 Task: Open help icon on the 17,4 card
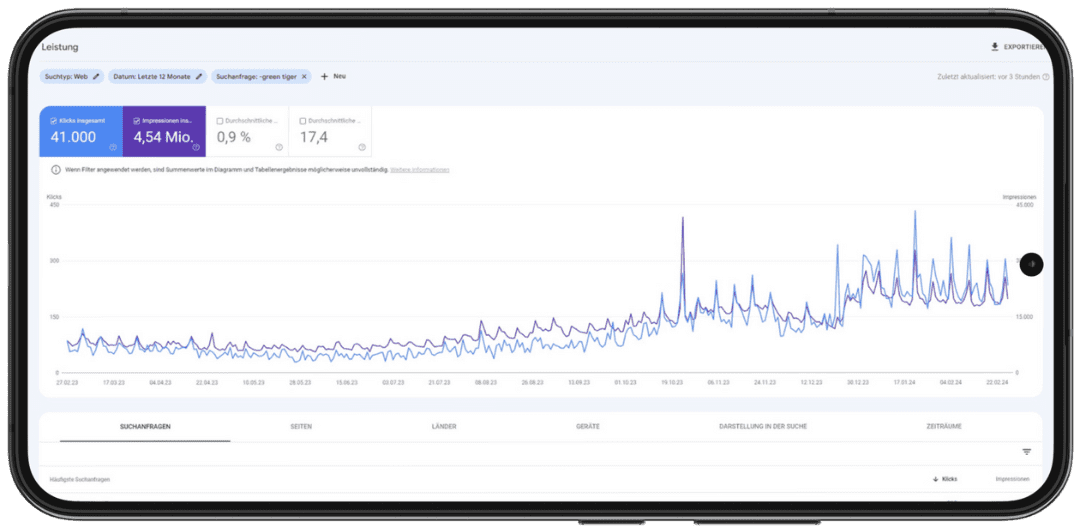coord(362,147)
